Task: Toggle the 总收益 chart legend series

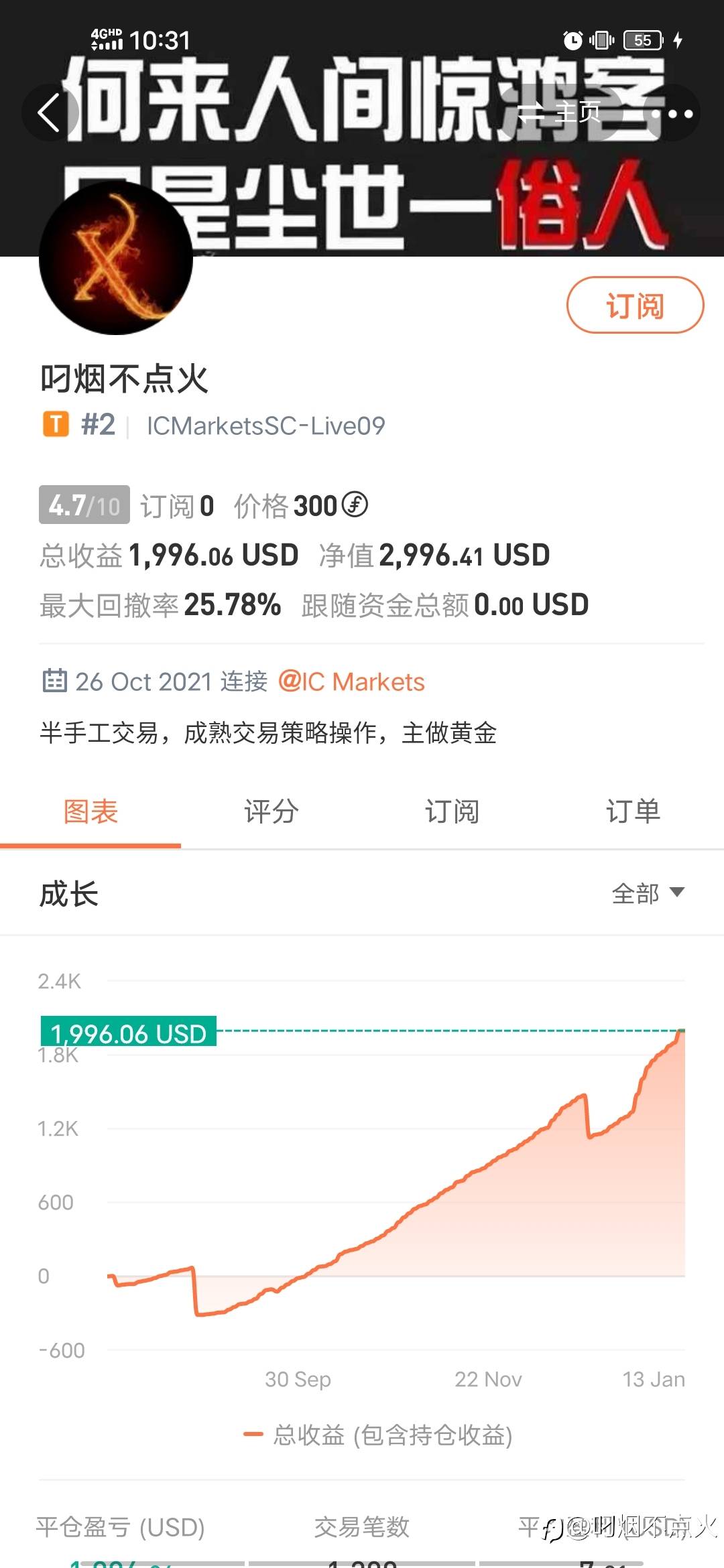Action: point(378,1435)
